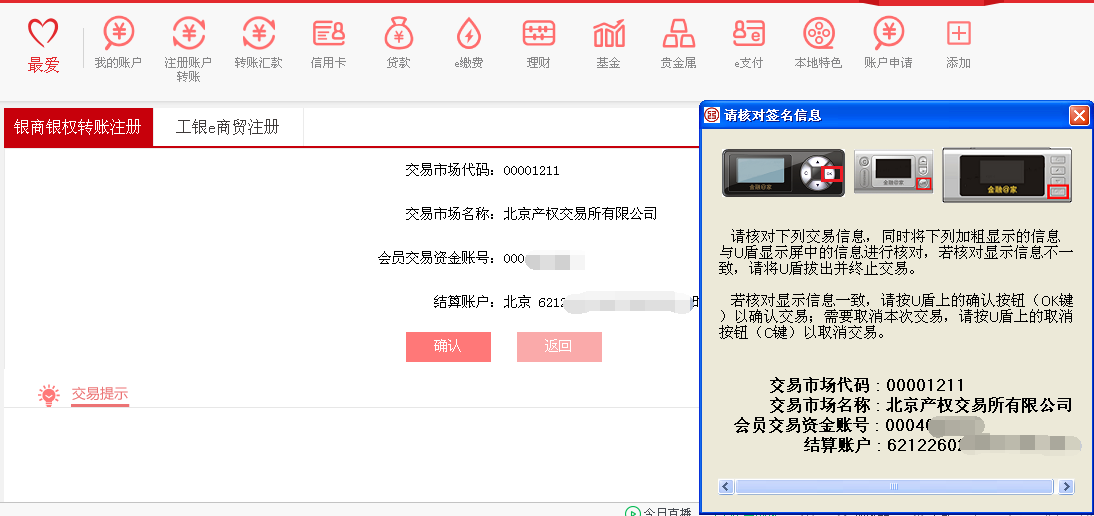Open 信用卡 in the top navigation

coord(329,43)
